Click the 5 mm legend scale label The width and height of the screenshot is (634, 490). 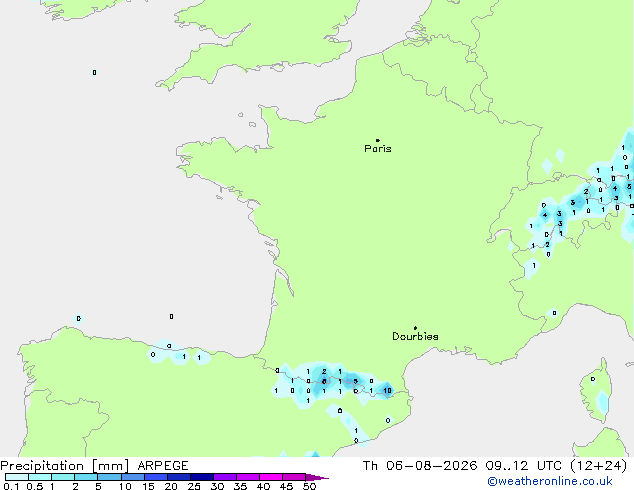(x=98, y=486)
